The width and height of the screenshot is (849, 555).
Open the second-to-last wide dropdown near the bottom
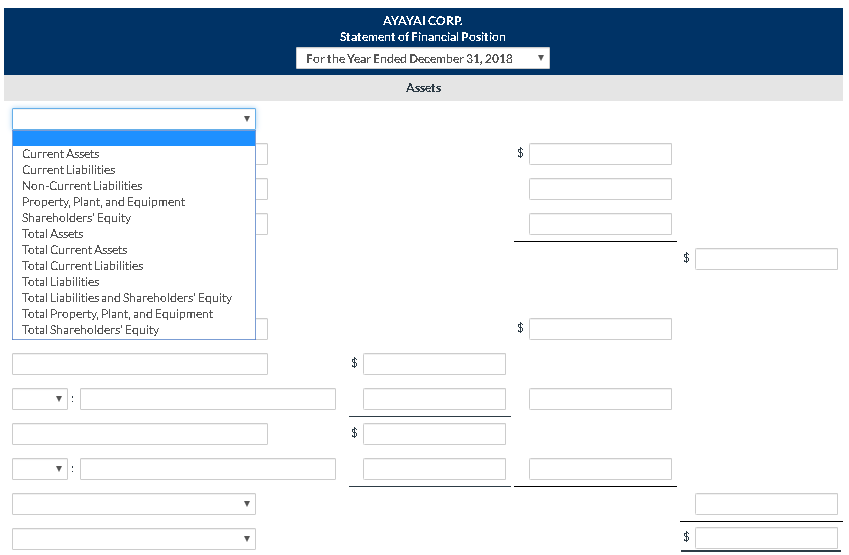134,504
